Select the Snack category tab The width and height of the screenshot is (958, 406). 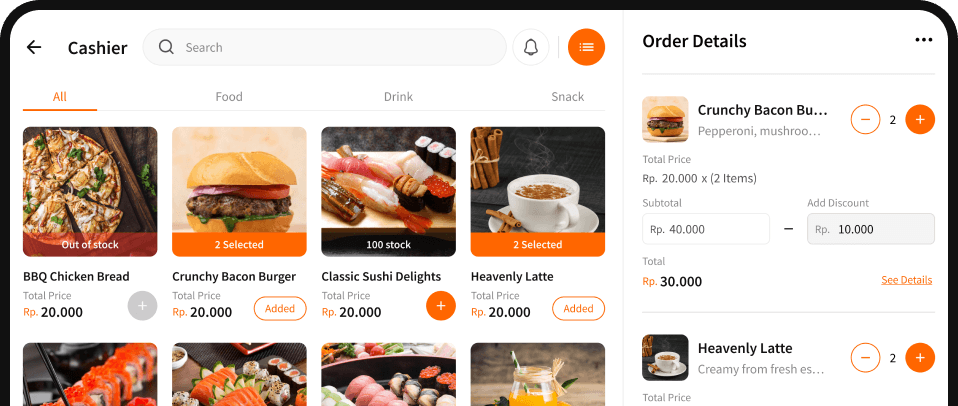click(x=568, y=96)
